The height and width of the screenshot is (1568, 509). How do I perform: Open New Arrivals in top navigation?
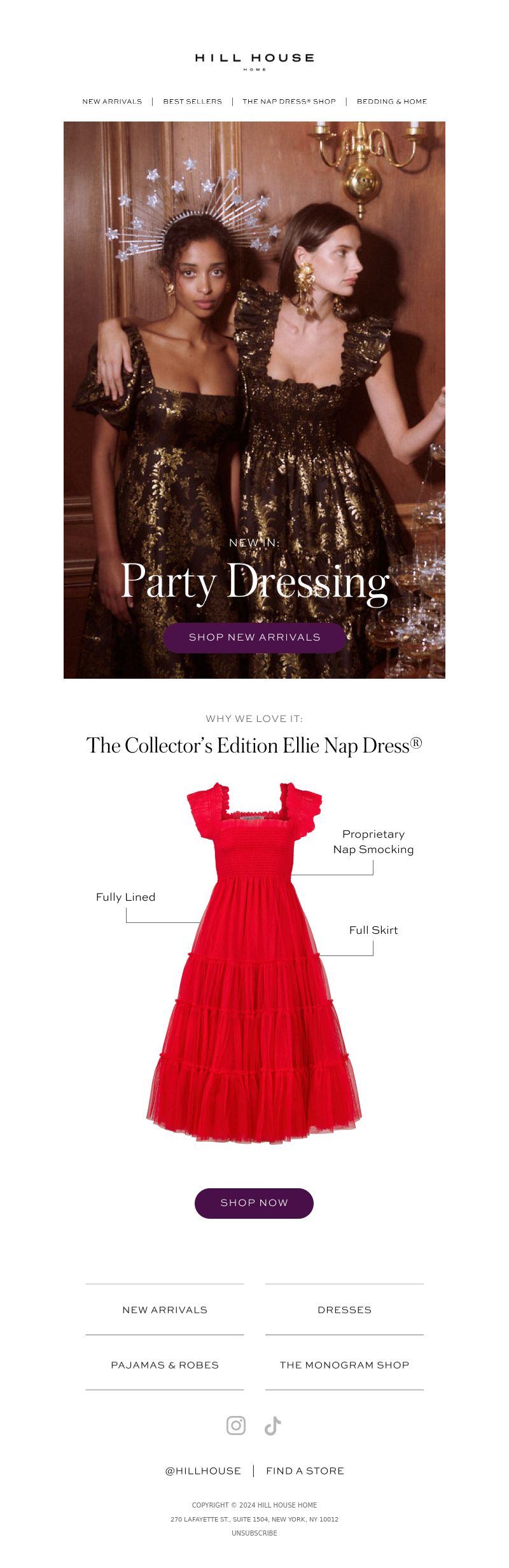coord(112,101)
